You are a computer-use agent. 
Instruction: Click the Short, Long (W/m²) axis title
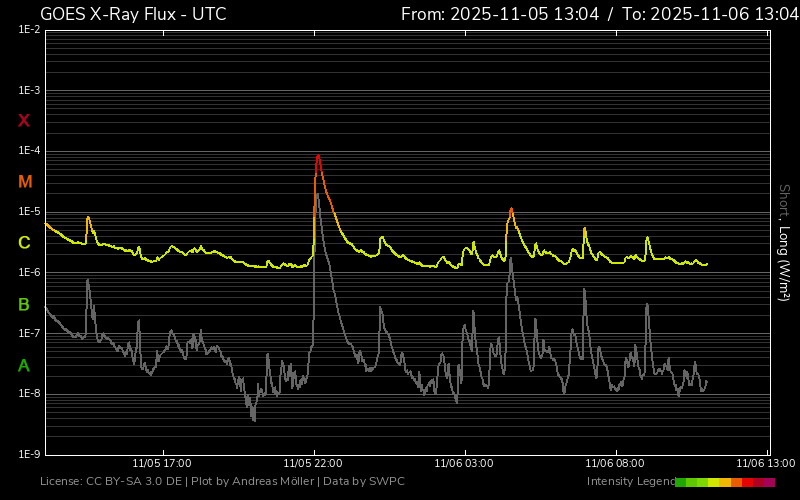click(784, 242)
